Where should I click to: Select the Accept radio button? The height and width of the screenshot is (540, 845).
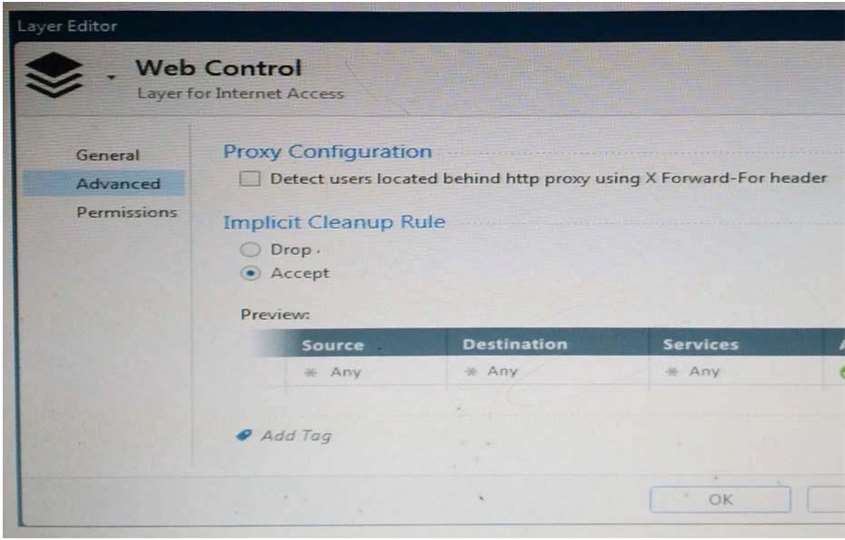pos(250,273)
